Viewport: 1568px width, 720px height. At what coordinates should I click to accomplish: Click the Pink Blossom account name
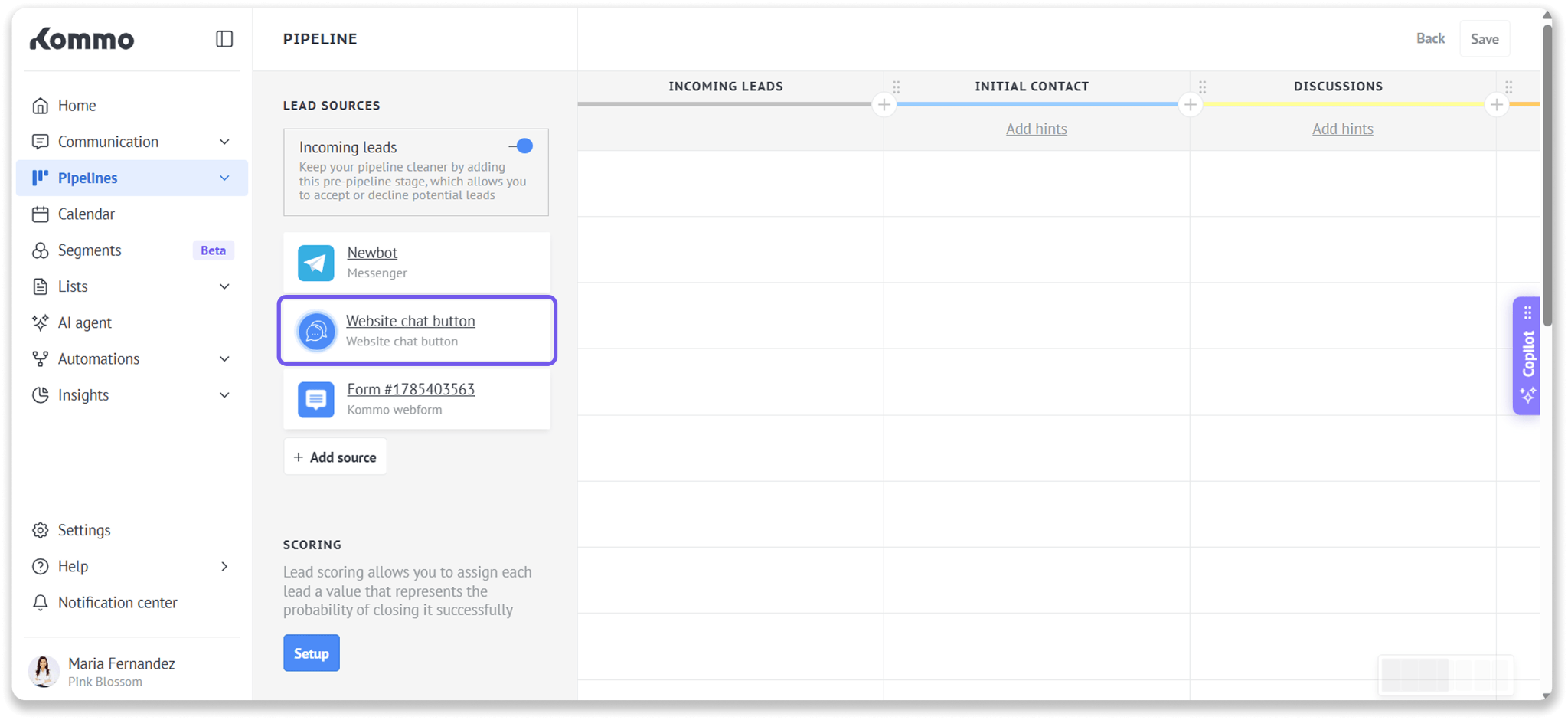tap(105, 682)
